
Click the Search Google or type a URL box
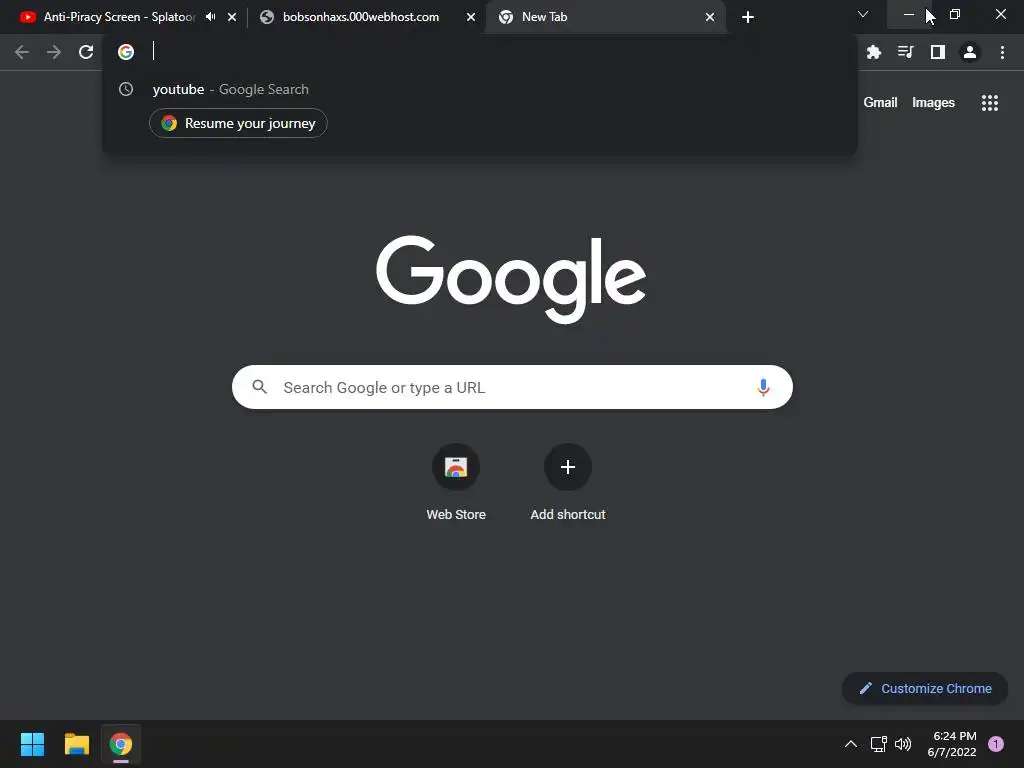pyautogui.click(x=512, y=387)
